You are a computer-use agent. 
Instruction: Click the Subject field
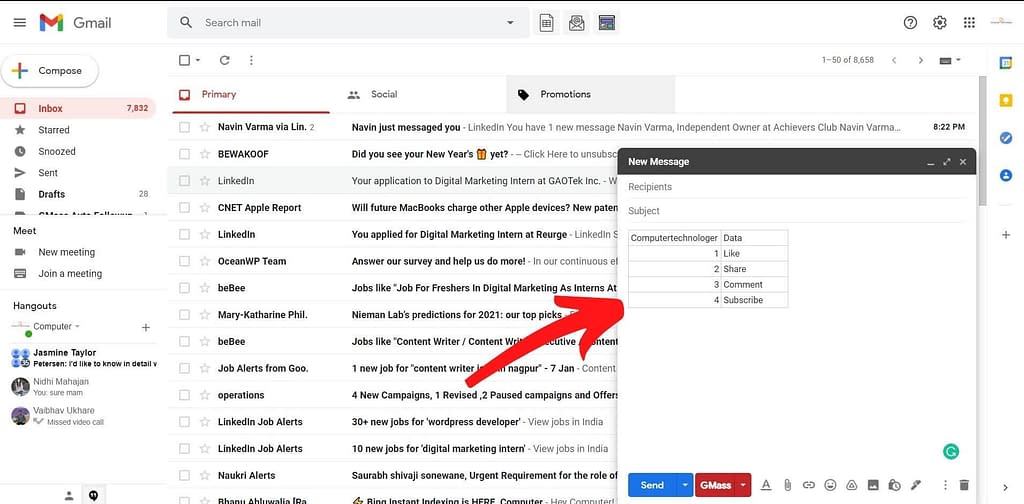[796, 211]
